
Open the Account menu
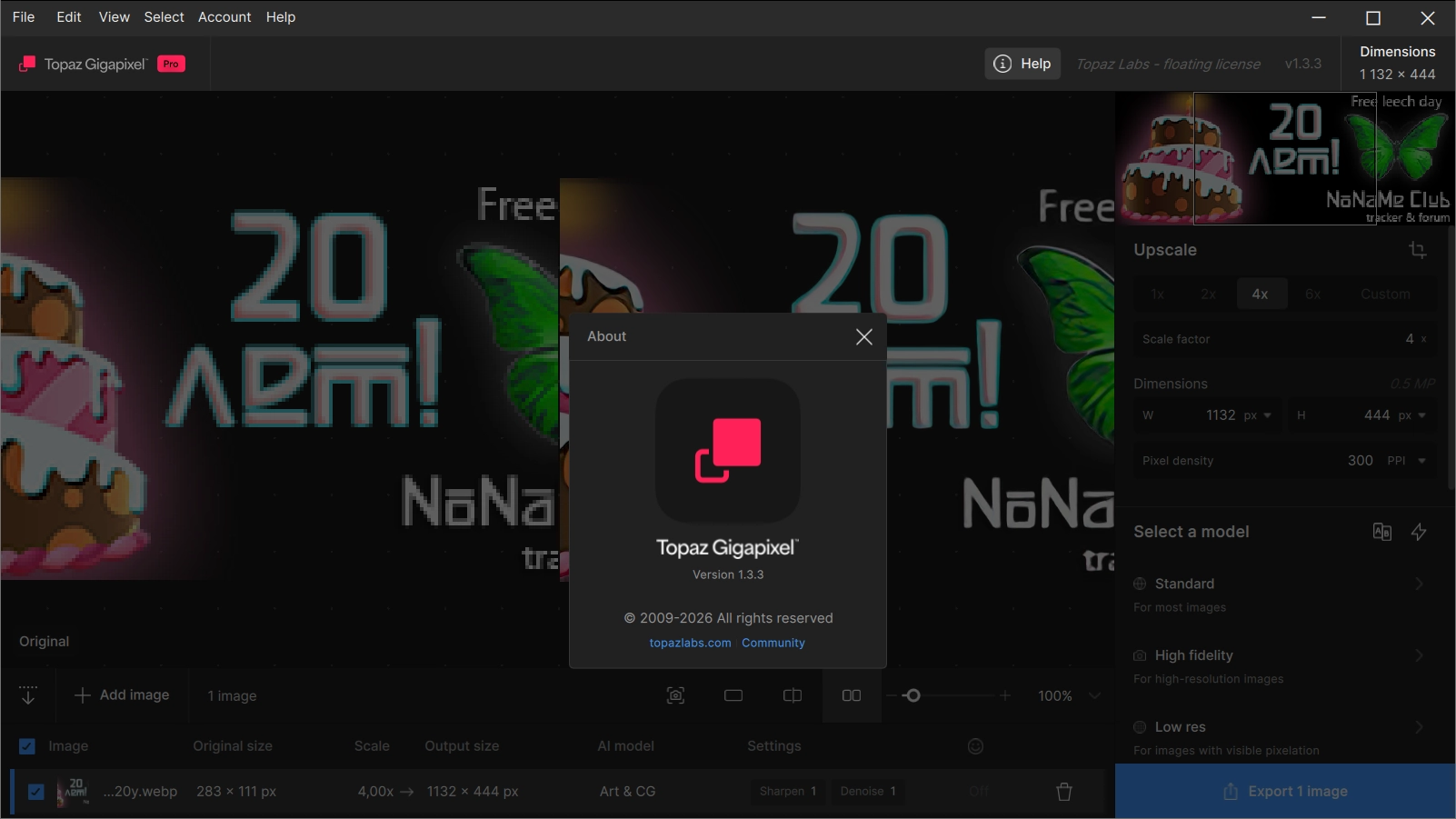click(x=224, y=17)
